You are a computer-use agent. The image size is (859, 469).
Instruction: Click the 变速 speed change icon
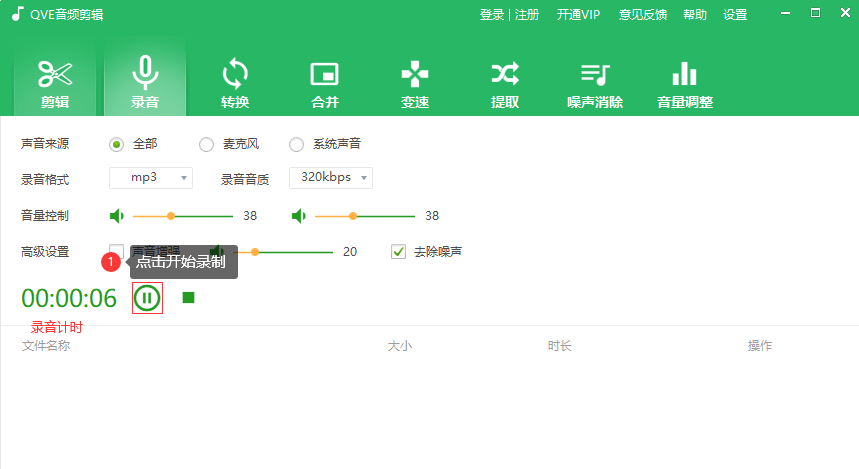pos(415,82)
